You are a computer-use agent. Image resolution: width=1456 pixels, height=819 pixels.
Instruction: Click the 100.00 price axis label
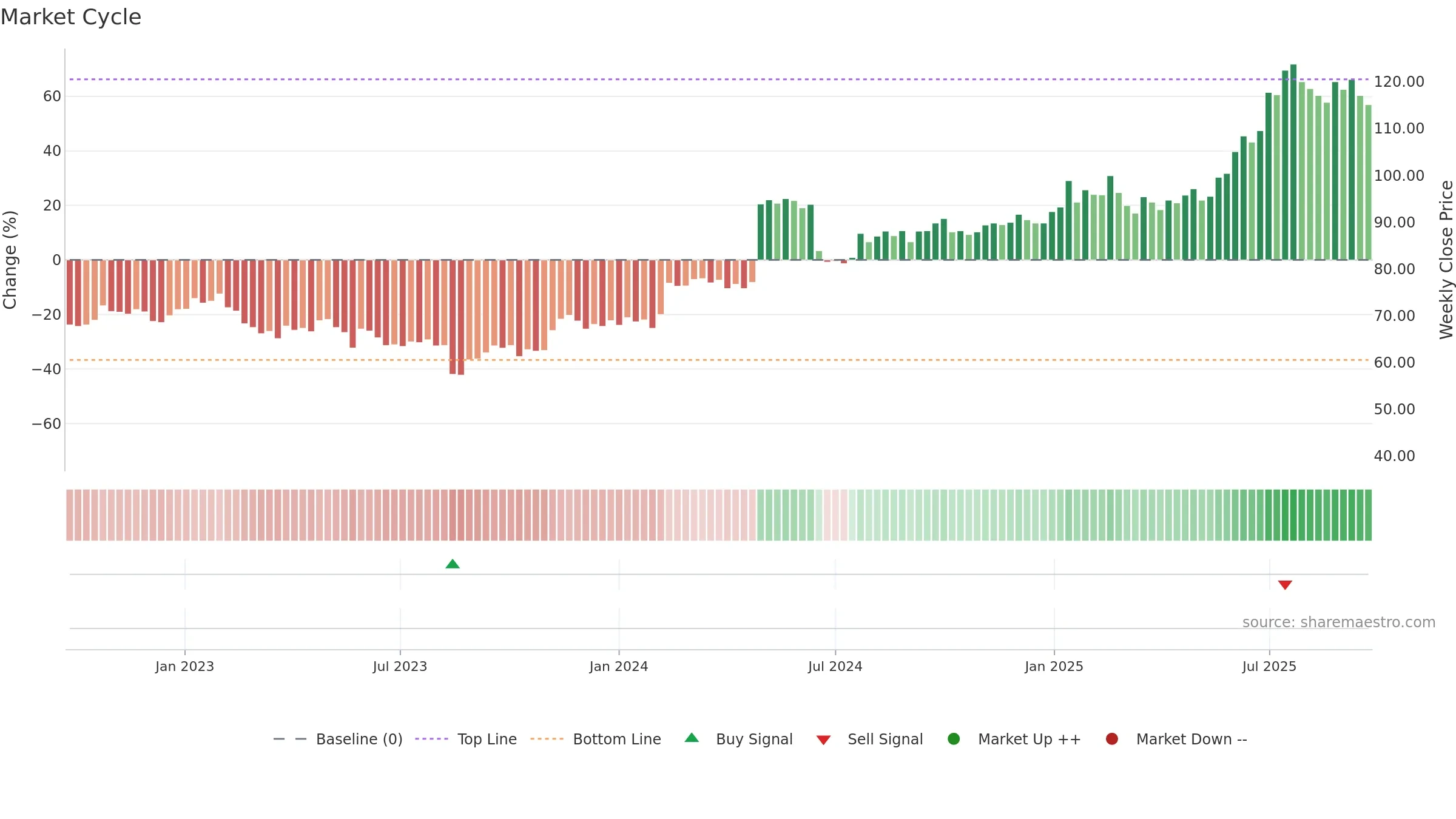pyautogui.click(x=1399, y=175)
